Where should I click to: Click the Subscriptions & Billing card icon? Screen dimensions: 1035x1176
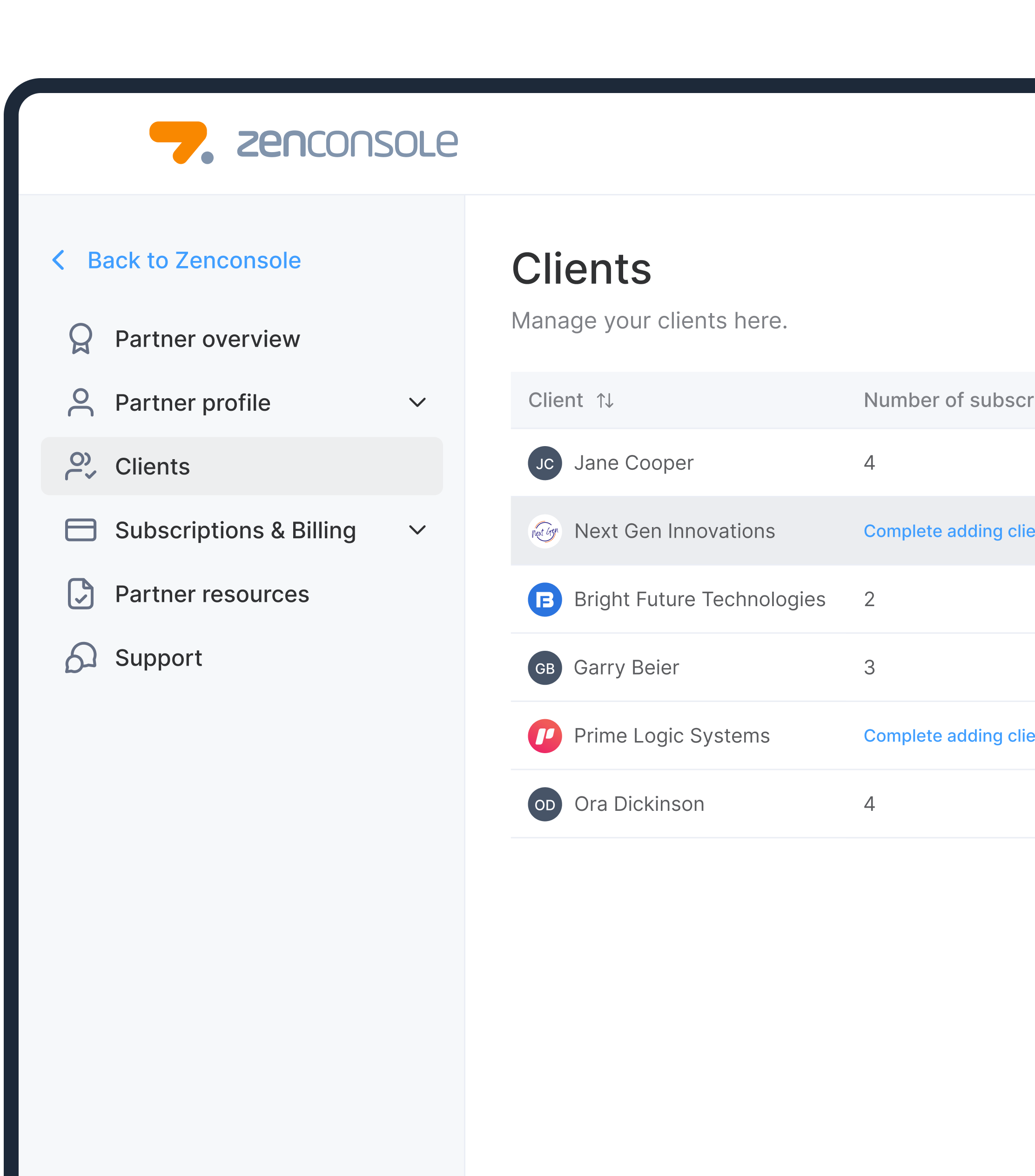[81, 530]
